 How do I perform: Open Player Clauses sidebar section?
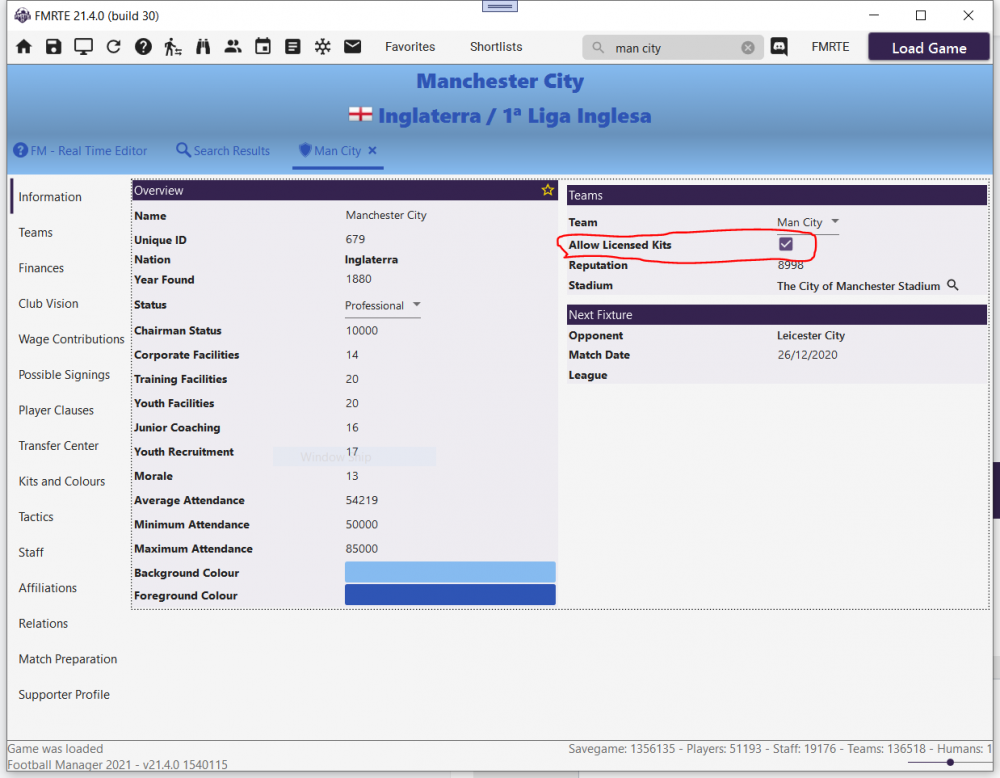[x=56, y=410]
